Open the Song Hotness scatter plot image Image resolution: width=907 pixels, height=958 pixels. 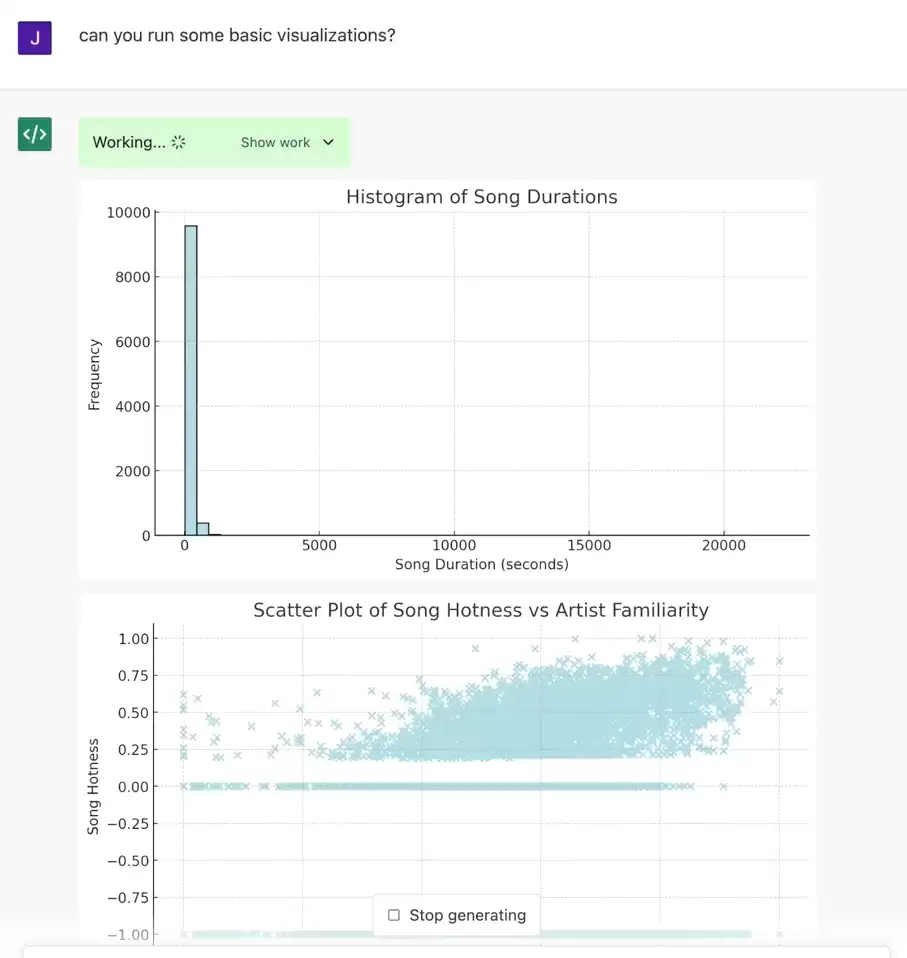coord(447,770)
